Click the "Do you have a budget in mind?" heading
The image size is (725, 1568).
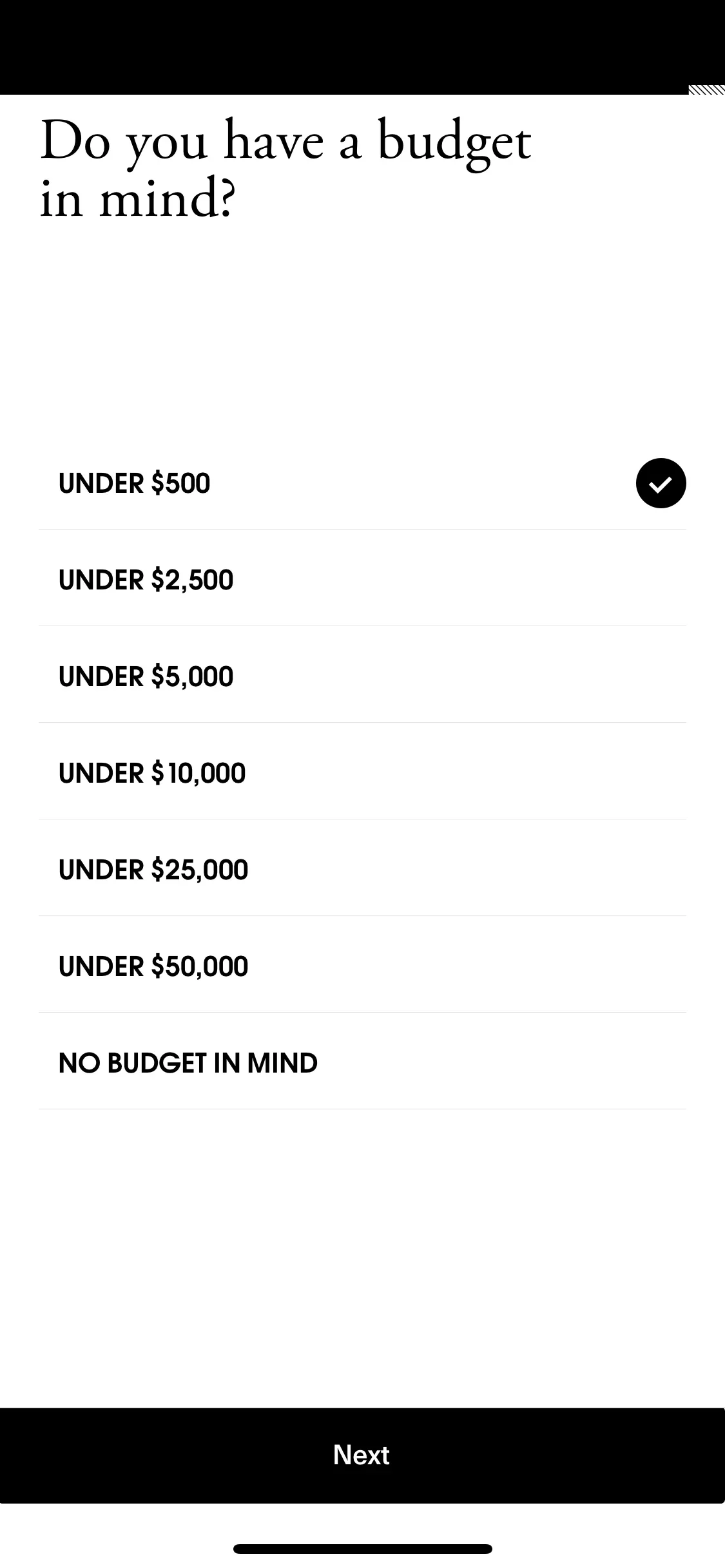pos(285,169)
